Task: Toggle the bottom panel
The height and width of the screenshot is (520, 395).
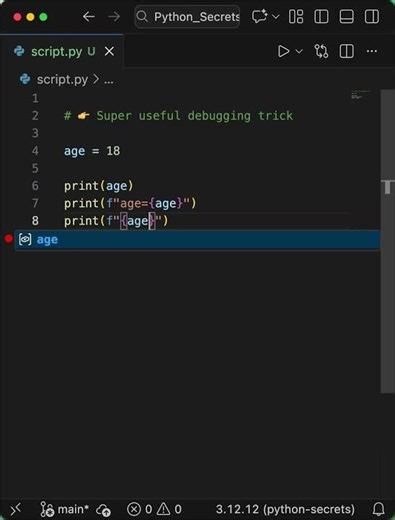Action: pos(347,16)
